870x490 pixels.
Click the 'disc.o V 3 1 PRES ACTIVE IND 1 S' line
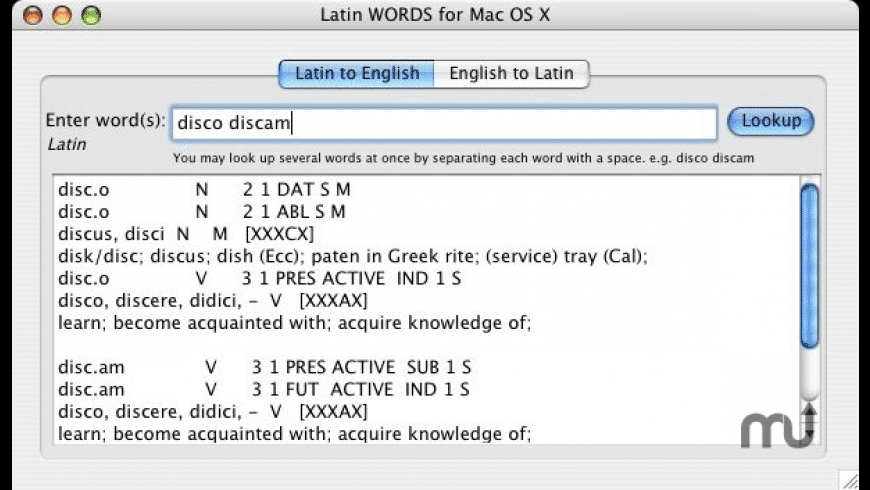260,279
